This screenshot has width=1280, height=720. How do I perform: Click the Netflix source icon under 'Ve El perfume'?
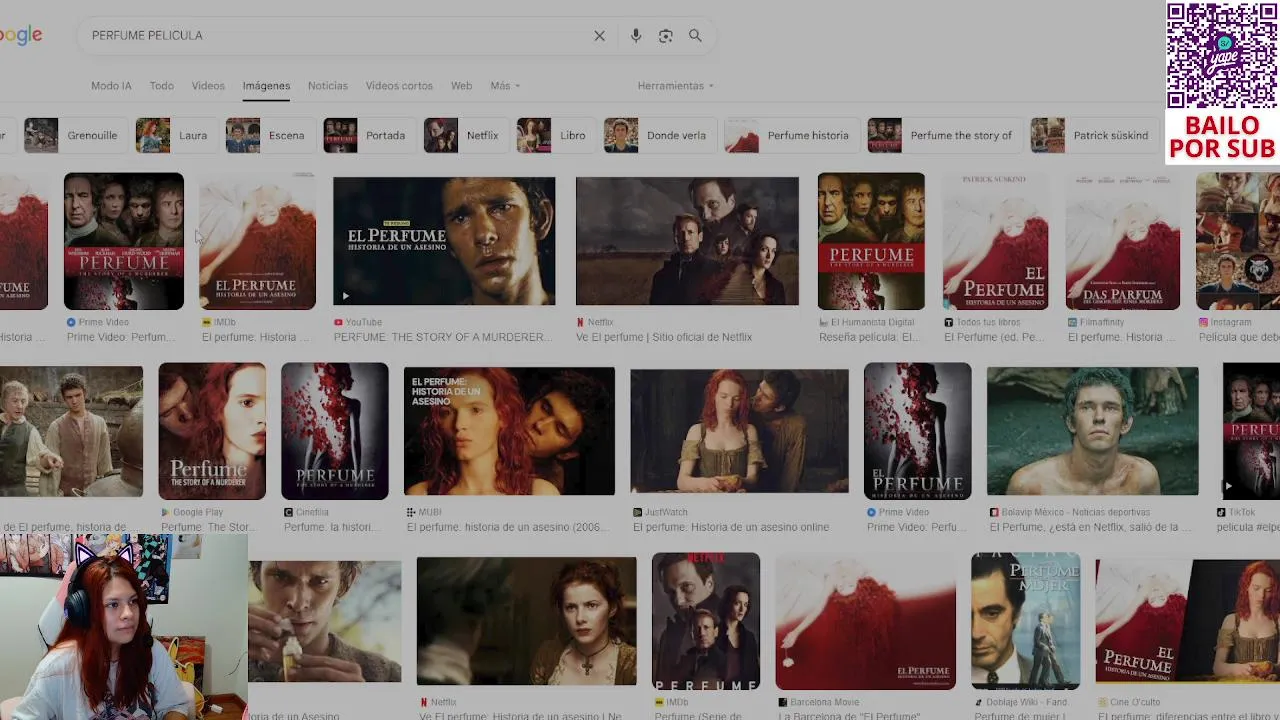pos(580,322)
